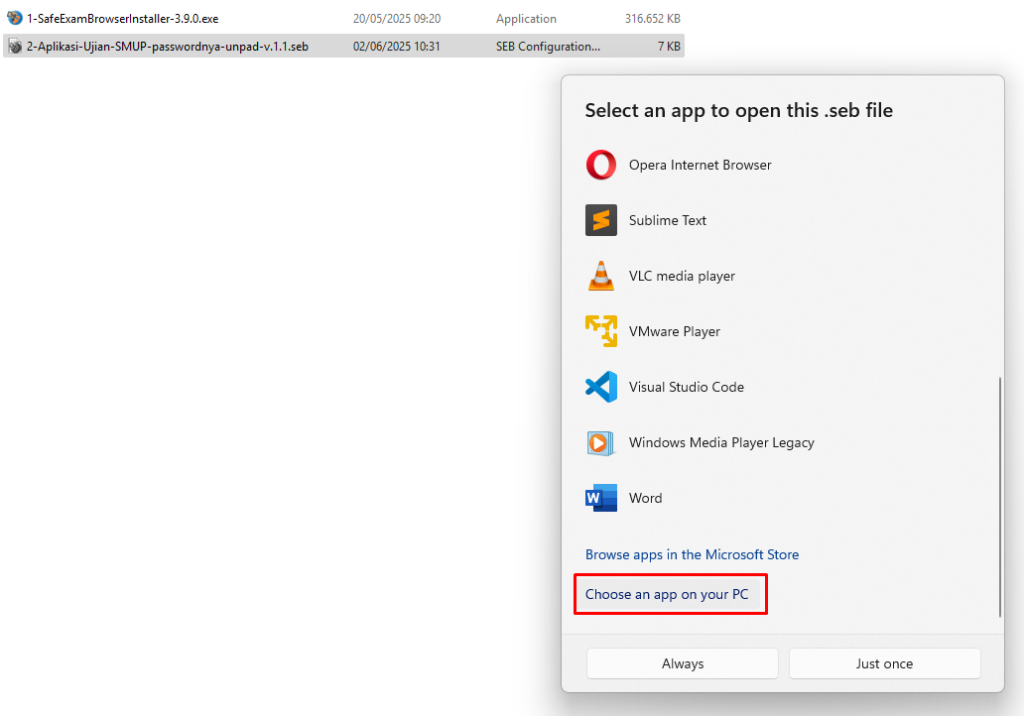Click the date 20/05/2025 09:20
1024x716 pixels.
tap(396, 19)
